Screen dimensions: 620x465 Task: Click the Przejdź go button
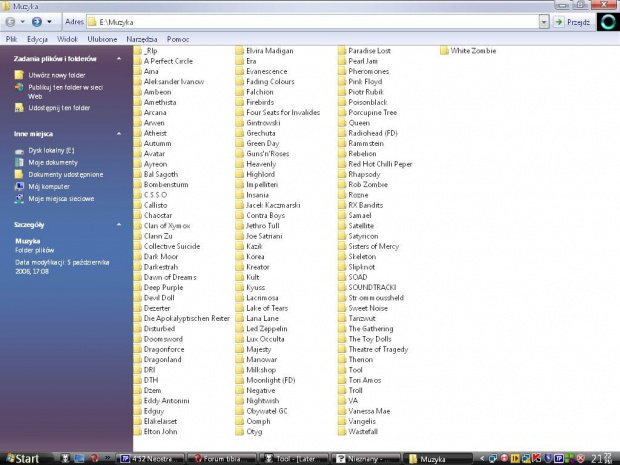click(572, 22)
